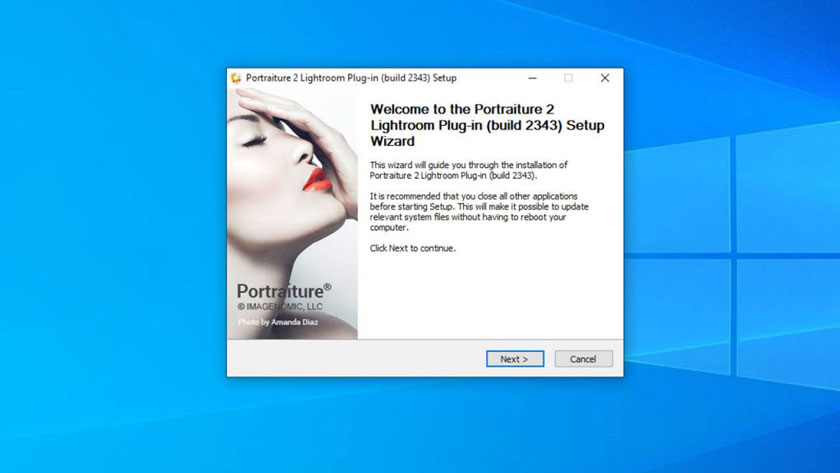Select the 'Welcome to the Portraiture 2' heading
Image resolution: width=840 pixels, height=473 pixels.
487,125
